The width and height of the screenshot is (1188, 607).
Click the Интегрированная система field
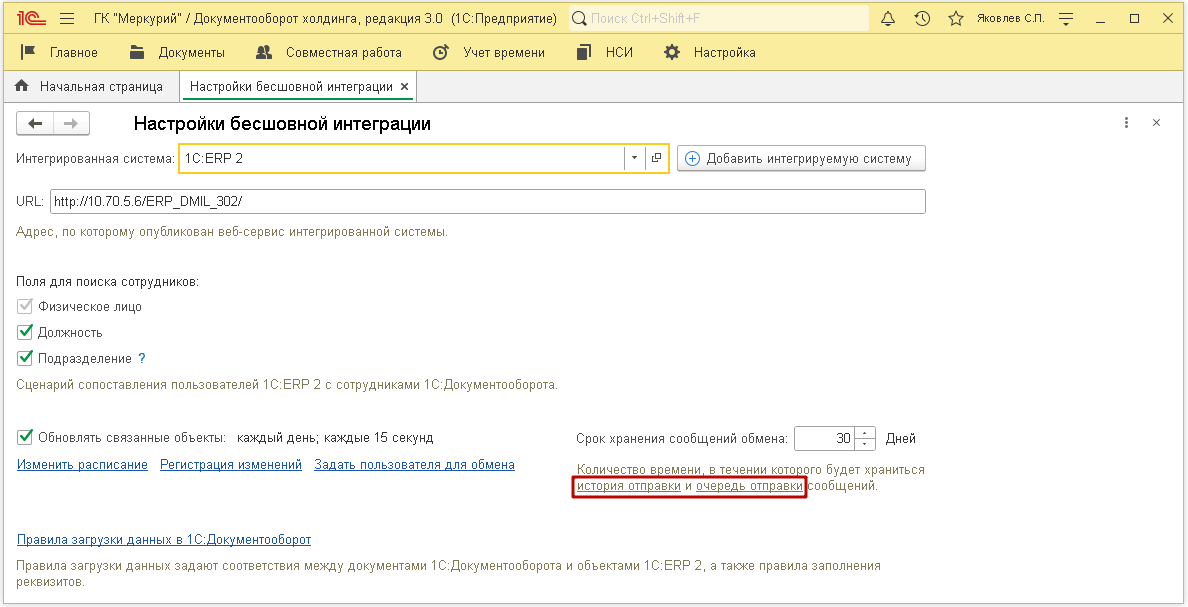click(x=402, y=158)
